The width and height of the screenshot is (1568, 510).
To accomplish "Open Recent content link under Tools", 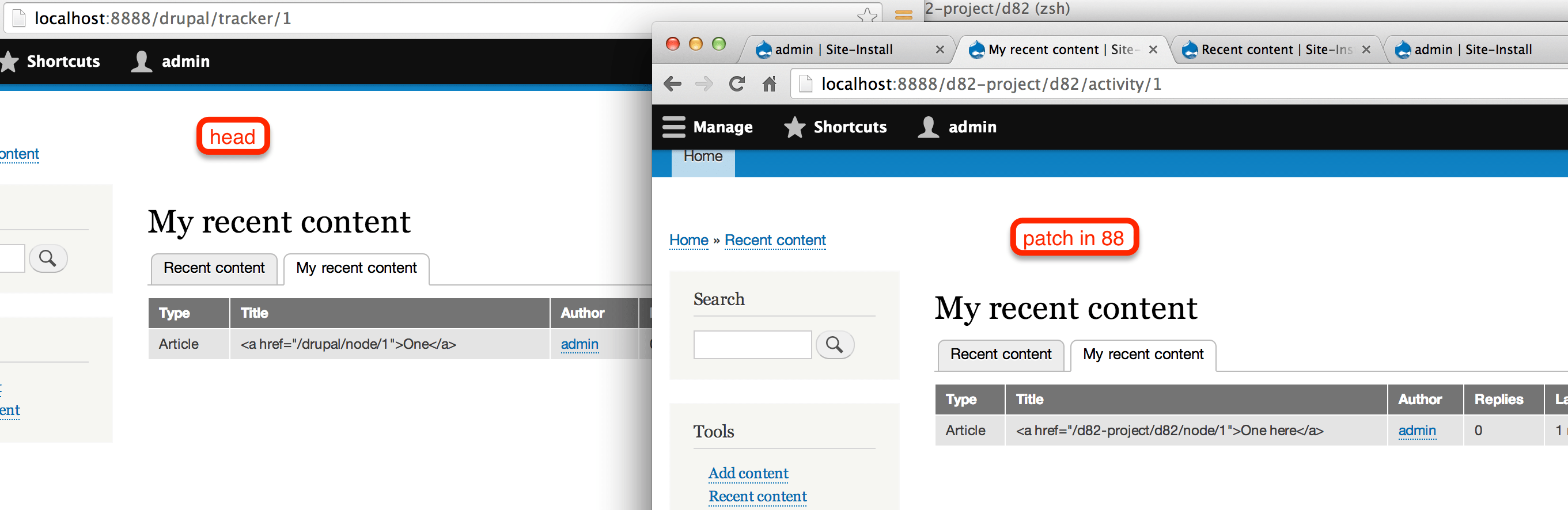I will [x=758, y=497].
